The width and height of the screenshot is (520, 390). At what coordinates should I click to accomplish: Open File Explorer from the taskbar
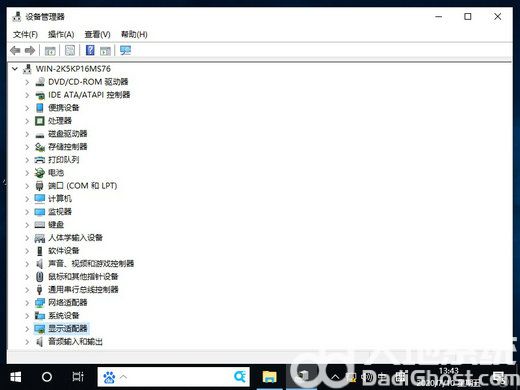(x=269, y=377)
